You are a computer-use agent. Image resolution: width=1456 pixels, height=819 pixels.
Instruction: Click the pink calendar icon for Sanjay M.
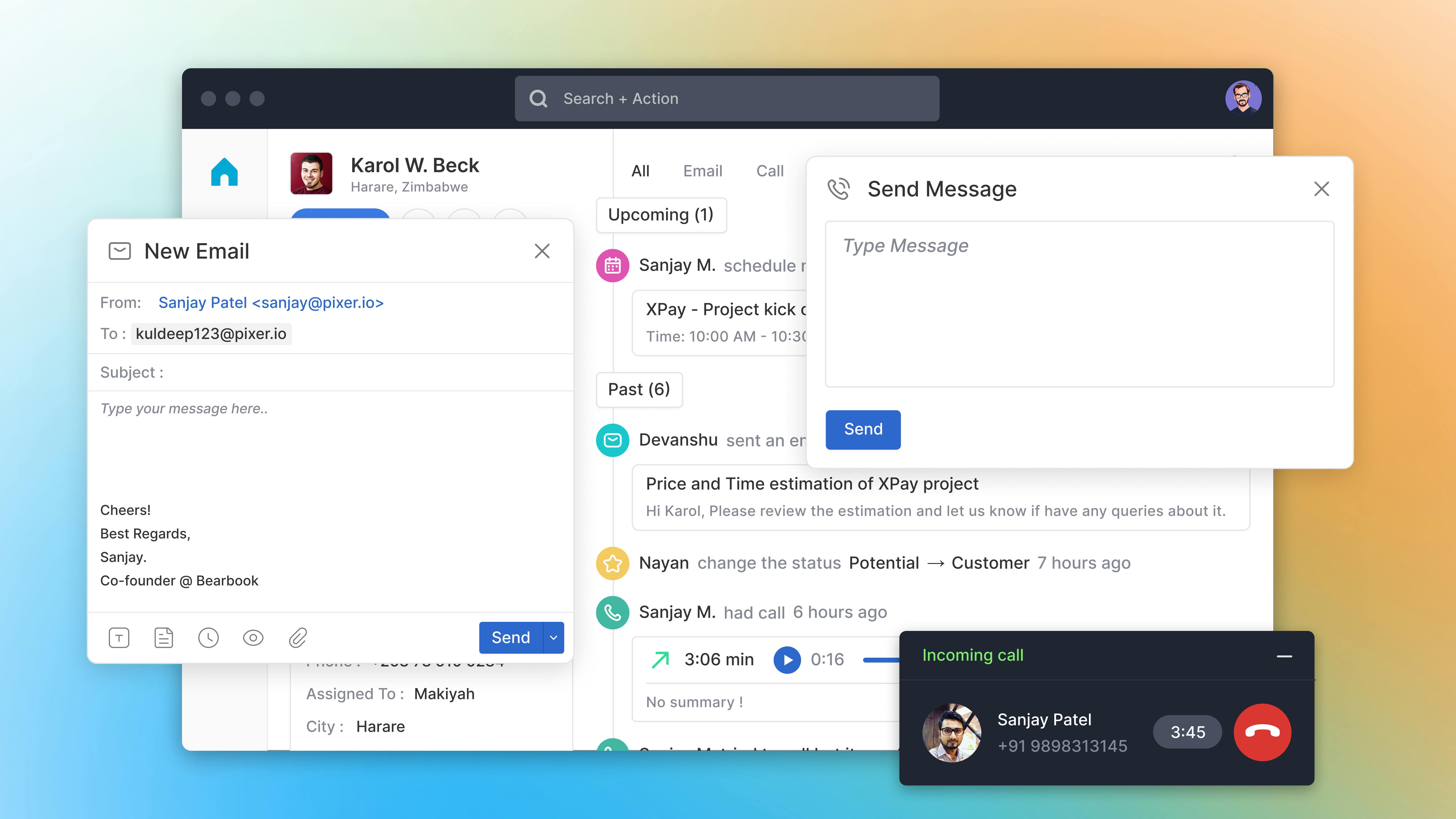(613, 265)
